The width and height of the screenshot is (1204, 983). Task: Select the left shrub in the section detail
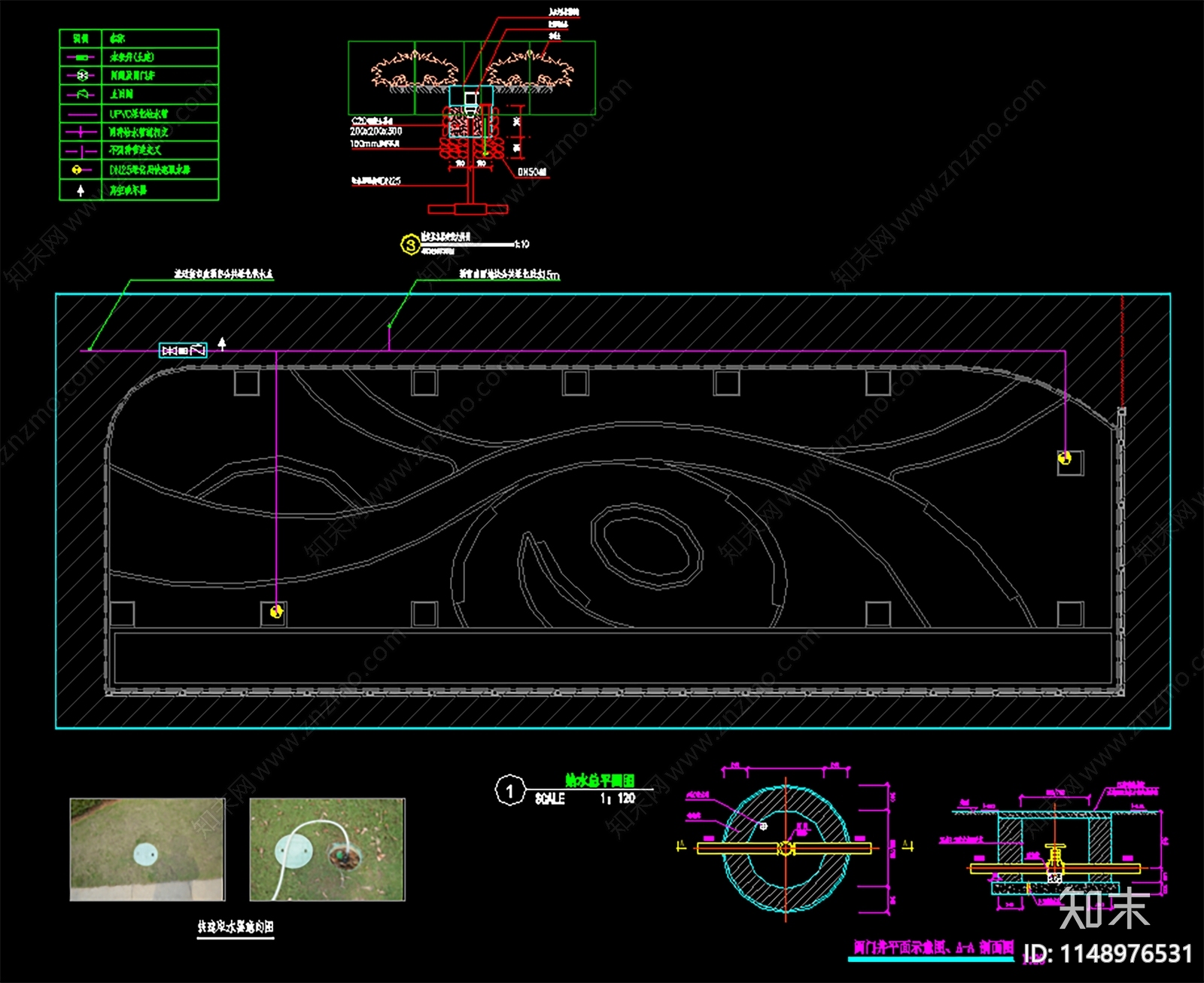pyautogui.click(x=415, y=69)
